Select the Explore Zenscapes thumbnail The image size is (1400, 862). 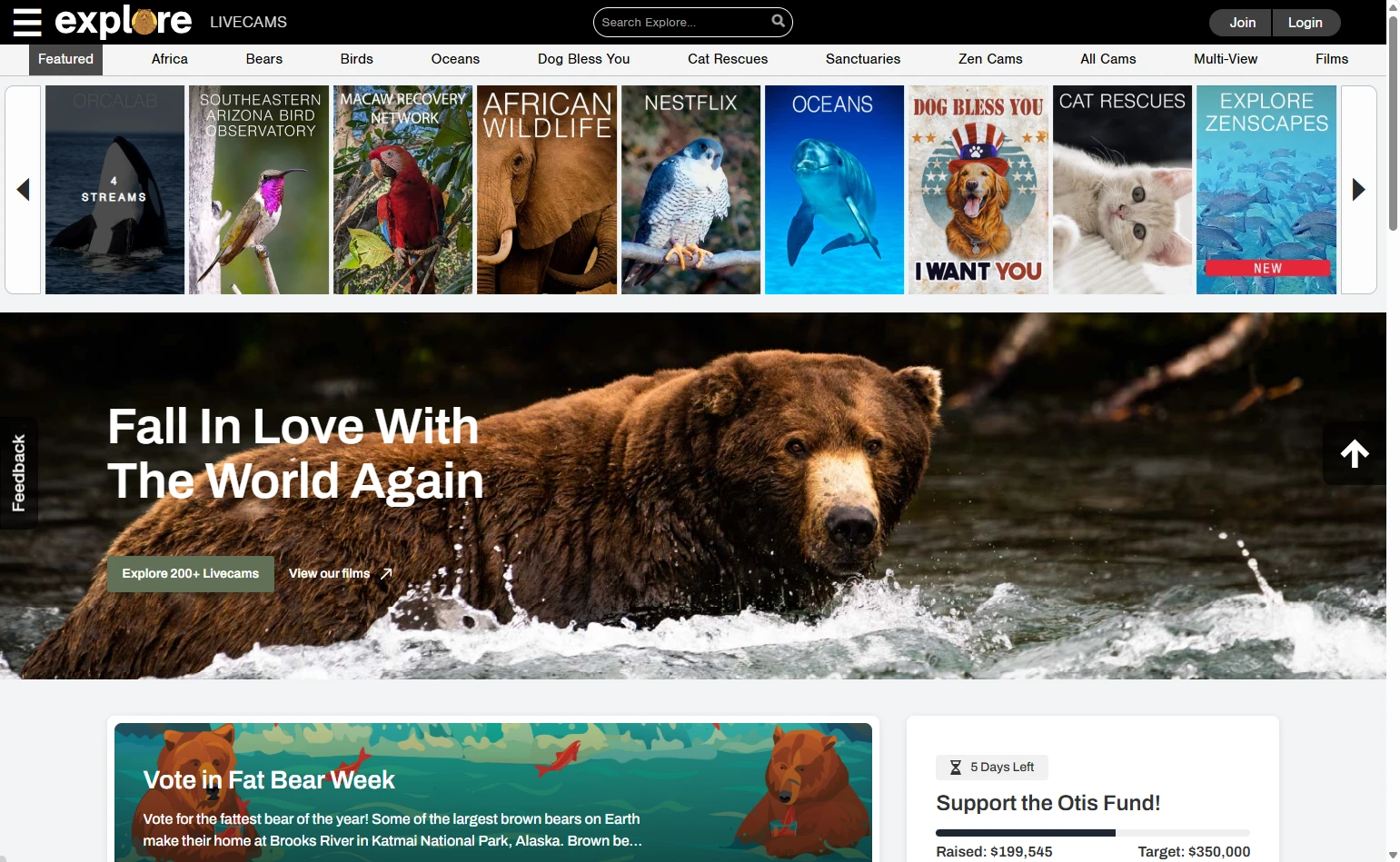click(1266, 190)
